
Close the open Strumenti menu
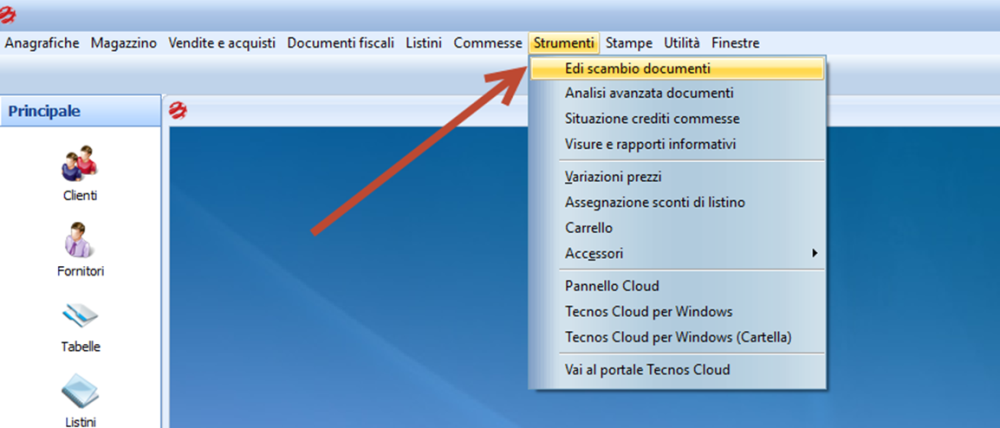click(564, 43)
